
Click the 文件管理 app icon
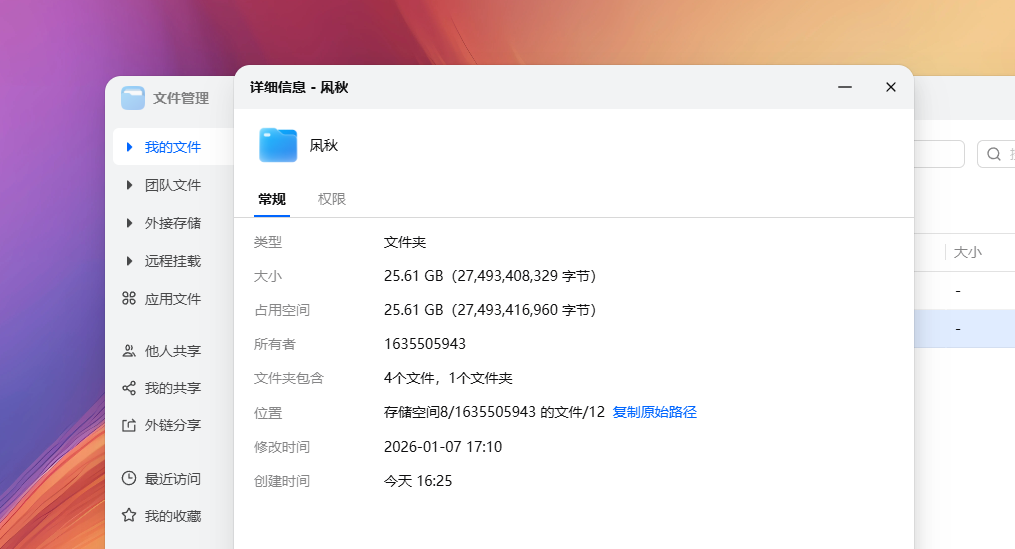point(133,98)
